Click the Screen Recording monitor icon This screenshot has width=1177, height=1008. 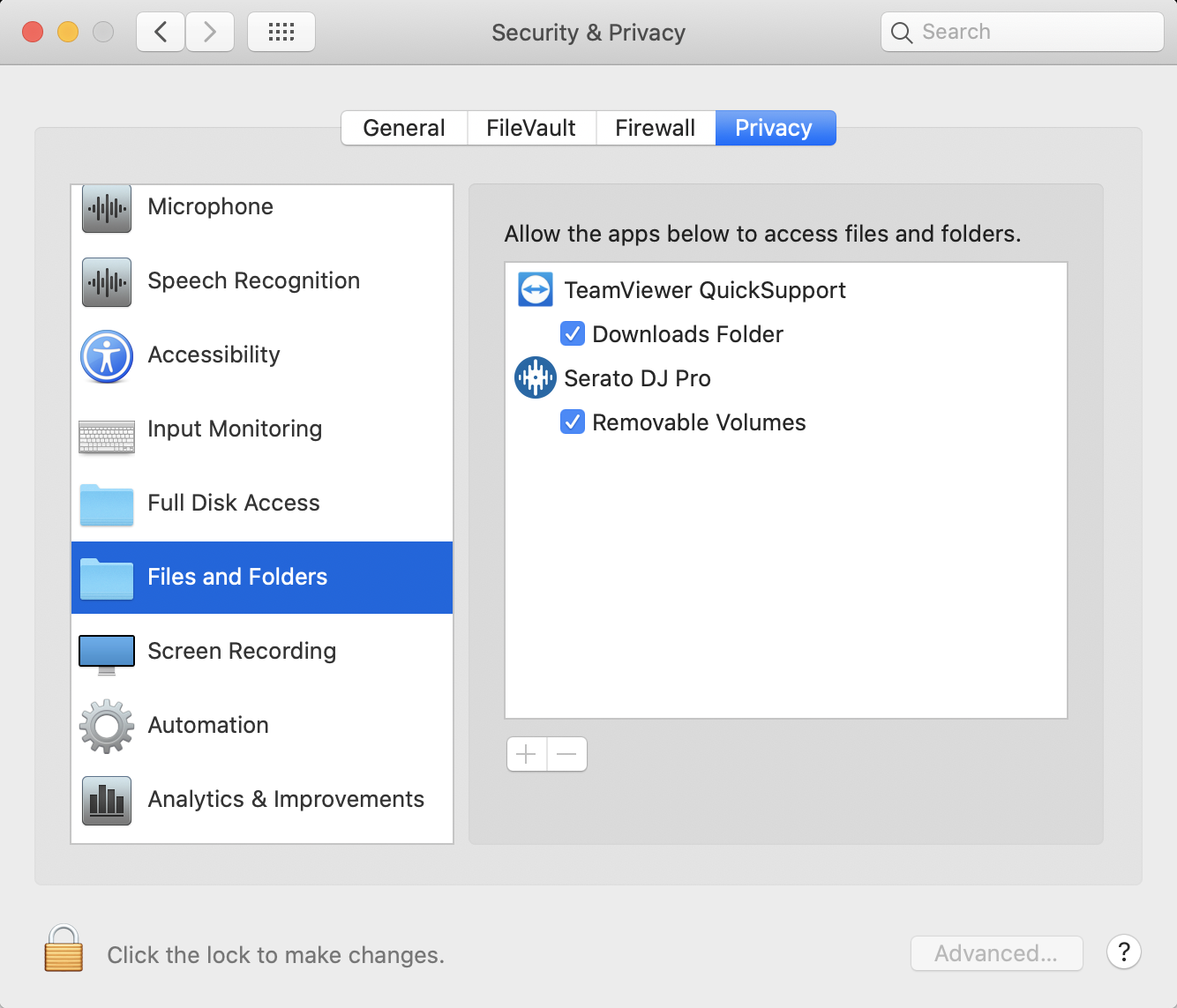[x=107, y=654]
